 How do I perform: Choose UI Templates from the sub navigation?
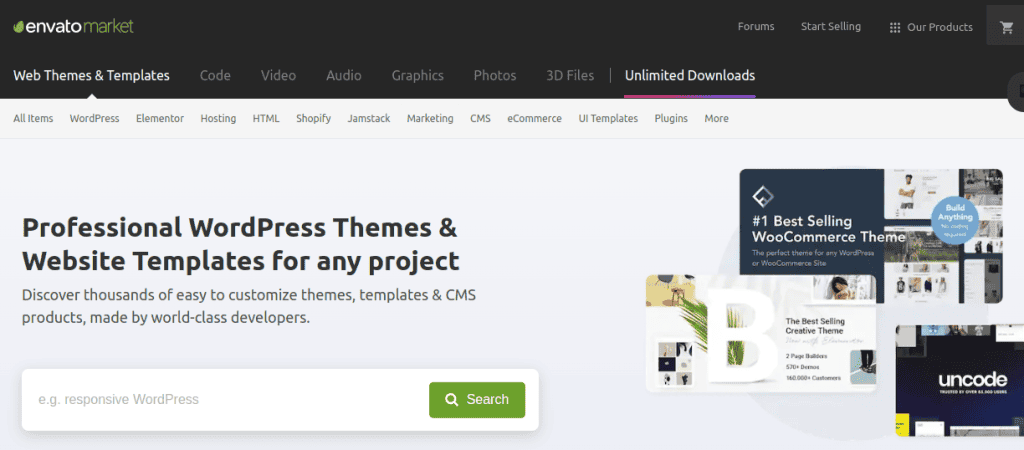608,118
